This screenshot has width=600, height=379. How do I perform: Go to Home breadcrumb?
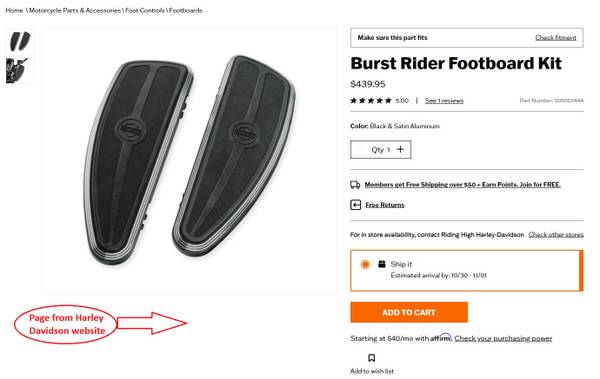click(14, 10)
